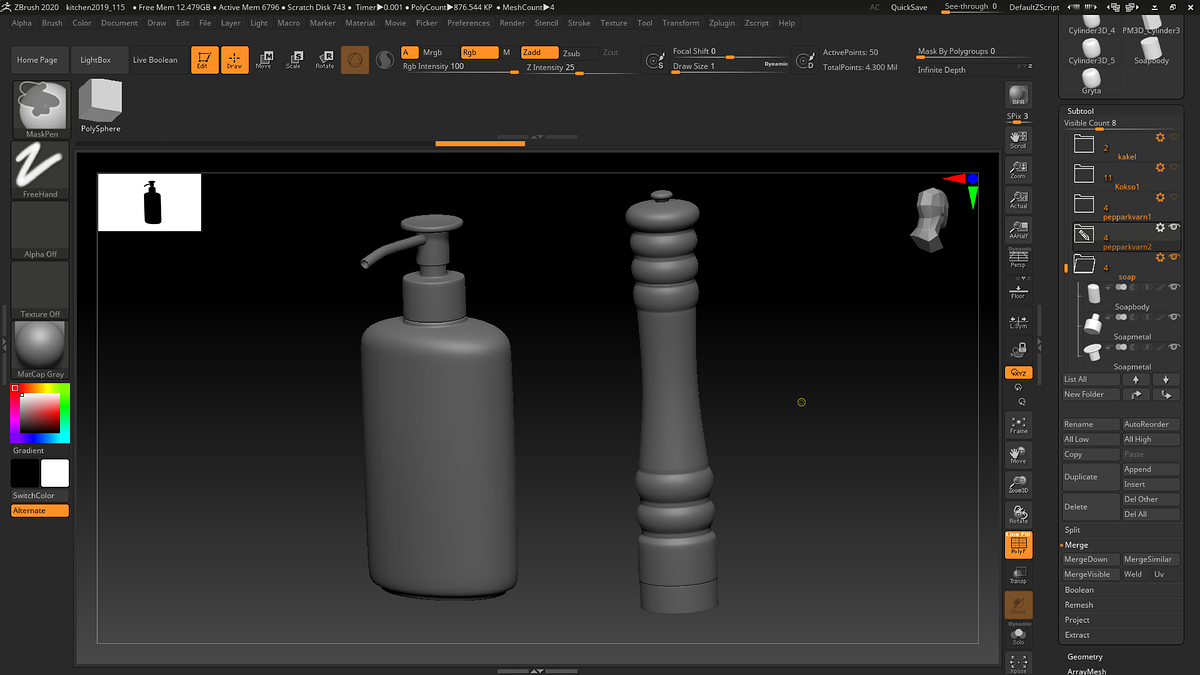Toggle PolyF line fill display
The image size is (1200, 675).
[x=1018, y=545]
